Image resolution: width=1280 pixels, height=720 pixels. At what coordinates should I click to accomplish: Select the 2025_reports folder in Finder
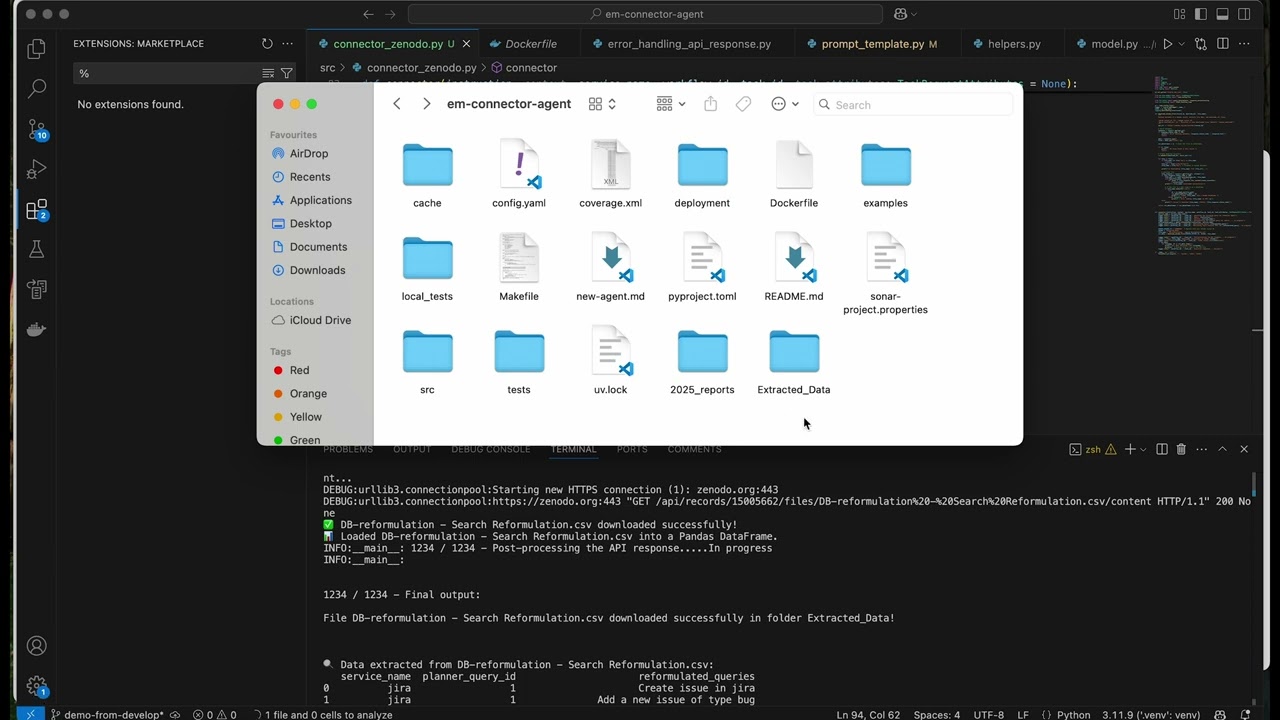coord(702,362)
